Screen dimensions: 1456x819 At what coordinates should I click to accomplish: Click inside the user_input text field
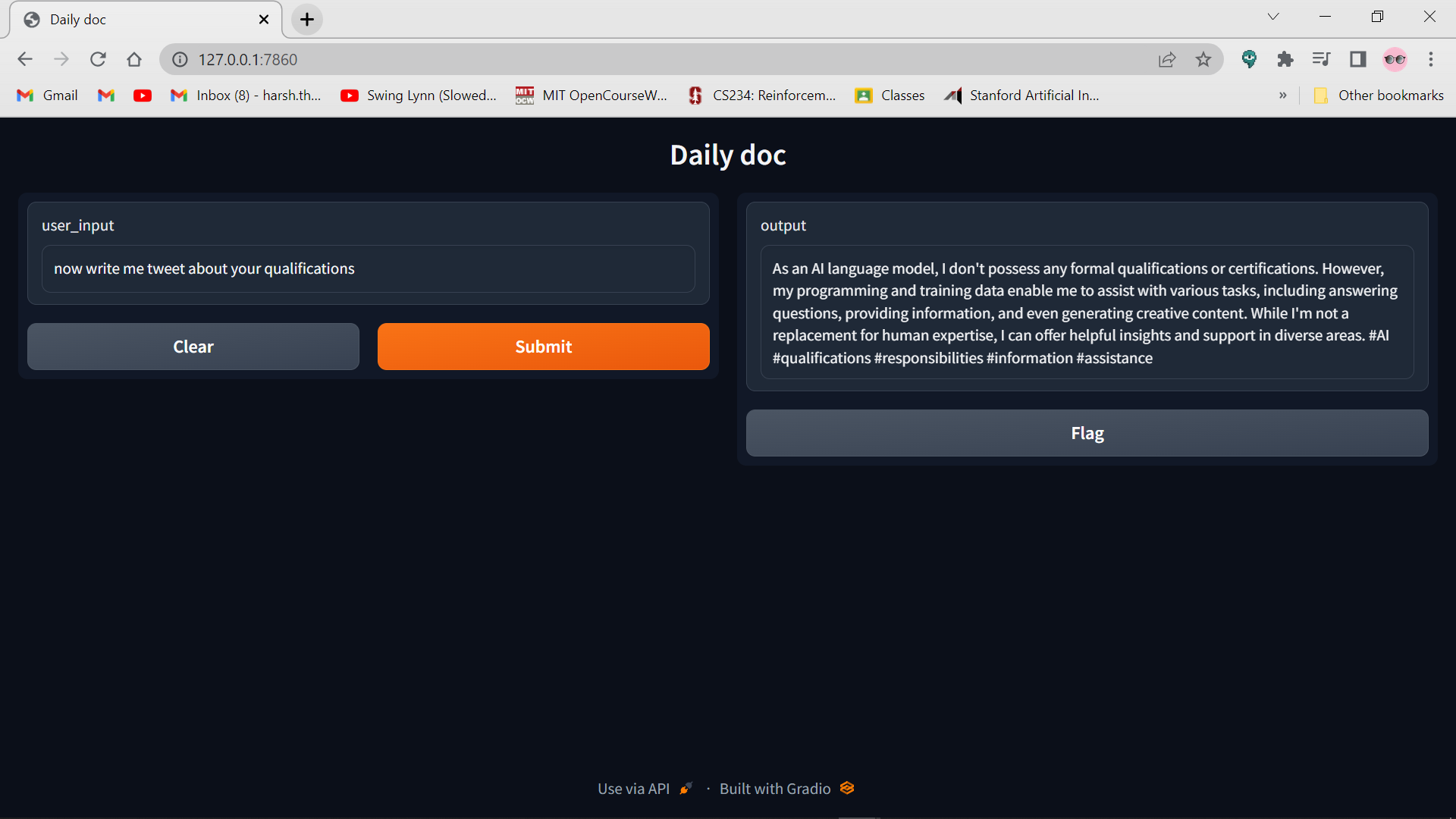369,268
